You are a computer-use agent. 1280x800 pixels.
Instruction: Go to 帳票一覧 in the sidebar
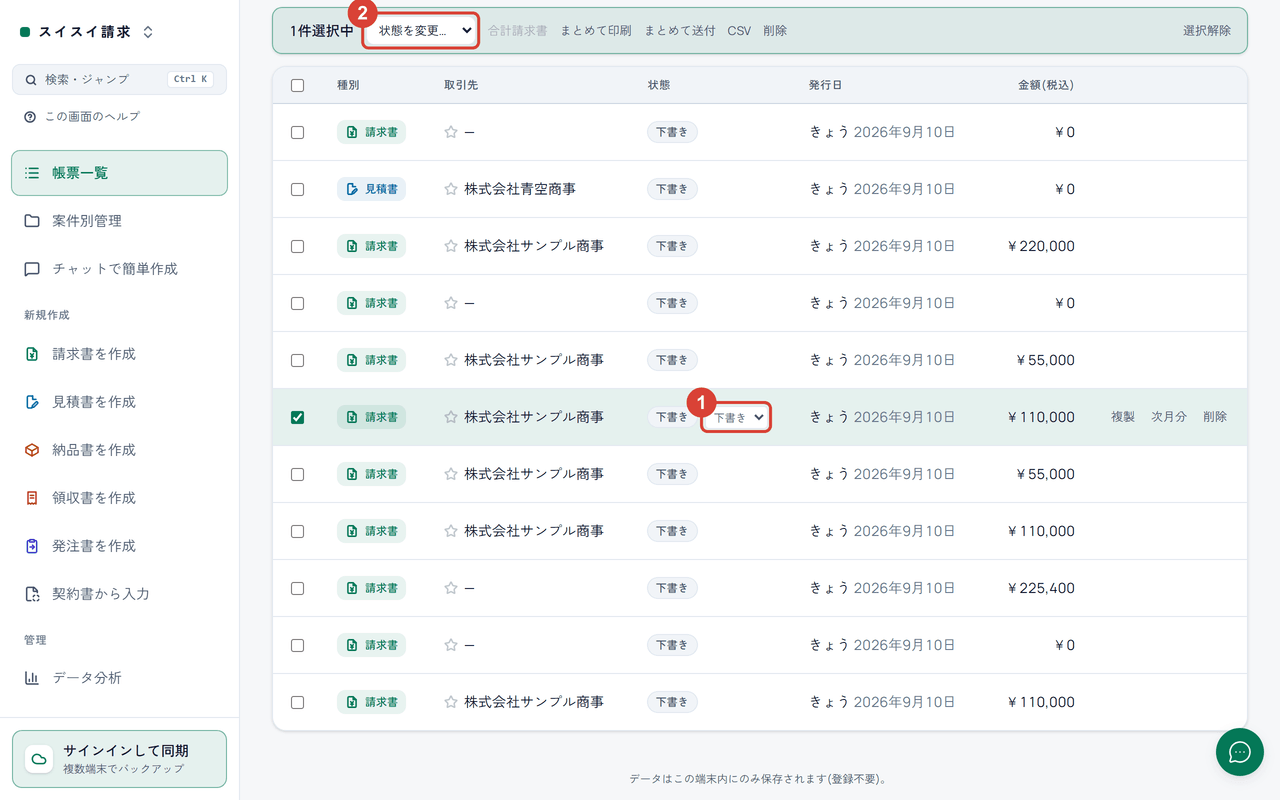pyautogui.click(x=120, y=173)
